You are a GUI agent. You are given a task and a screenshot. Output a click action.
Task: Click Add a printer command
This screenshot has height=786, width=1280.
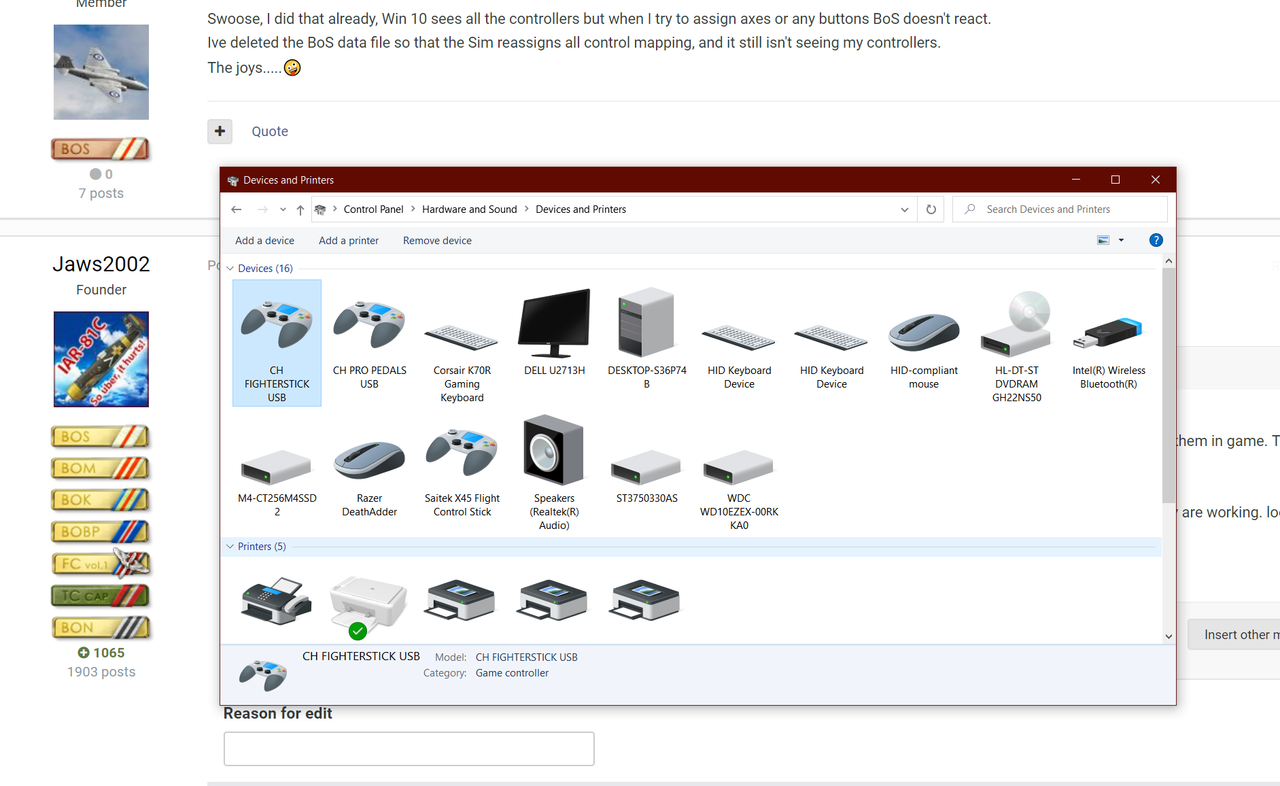click(x=349, y=240)
